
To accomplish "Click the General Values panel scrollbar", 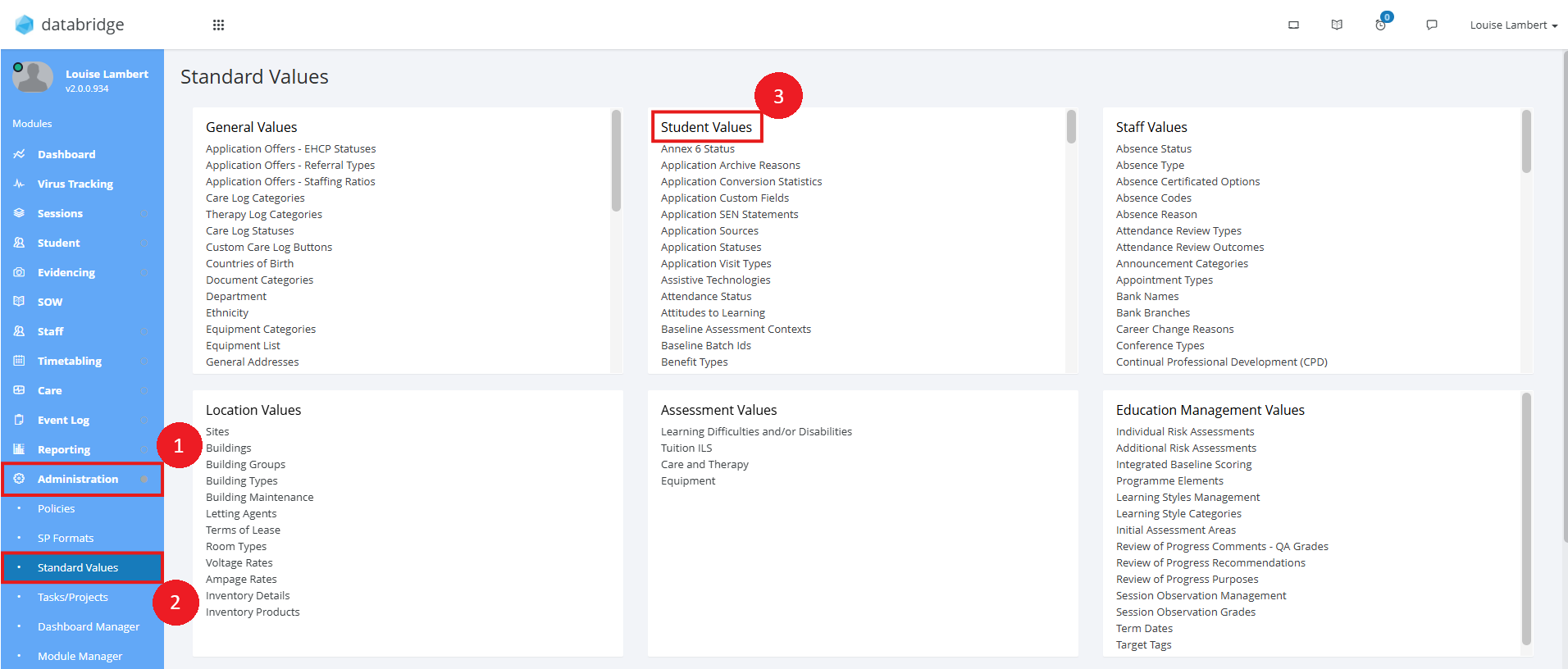I will click(616, 161).
